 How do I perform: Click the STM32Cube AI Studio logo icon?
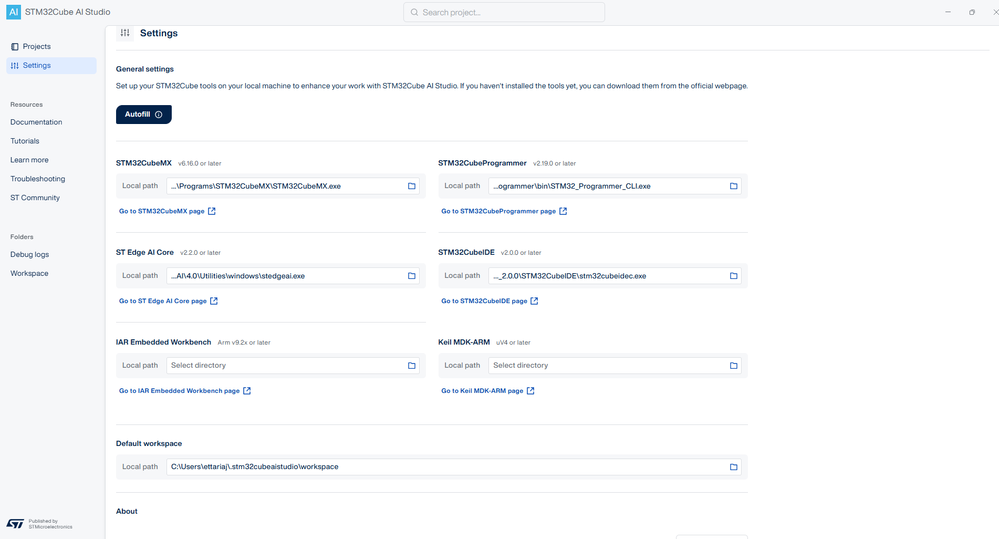[x=13, y=12]
